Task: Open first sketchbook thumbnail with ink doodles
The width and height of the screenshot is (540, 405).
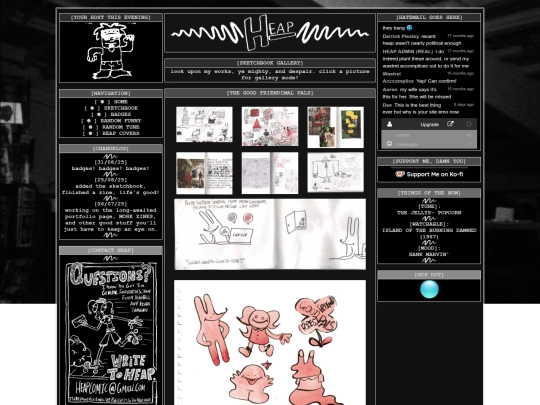Action: [x=204, y=124]
